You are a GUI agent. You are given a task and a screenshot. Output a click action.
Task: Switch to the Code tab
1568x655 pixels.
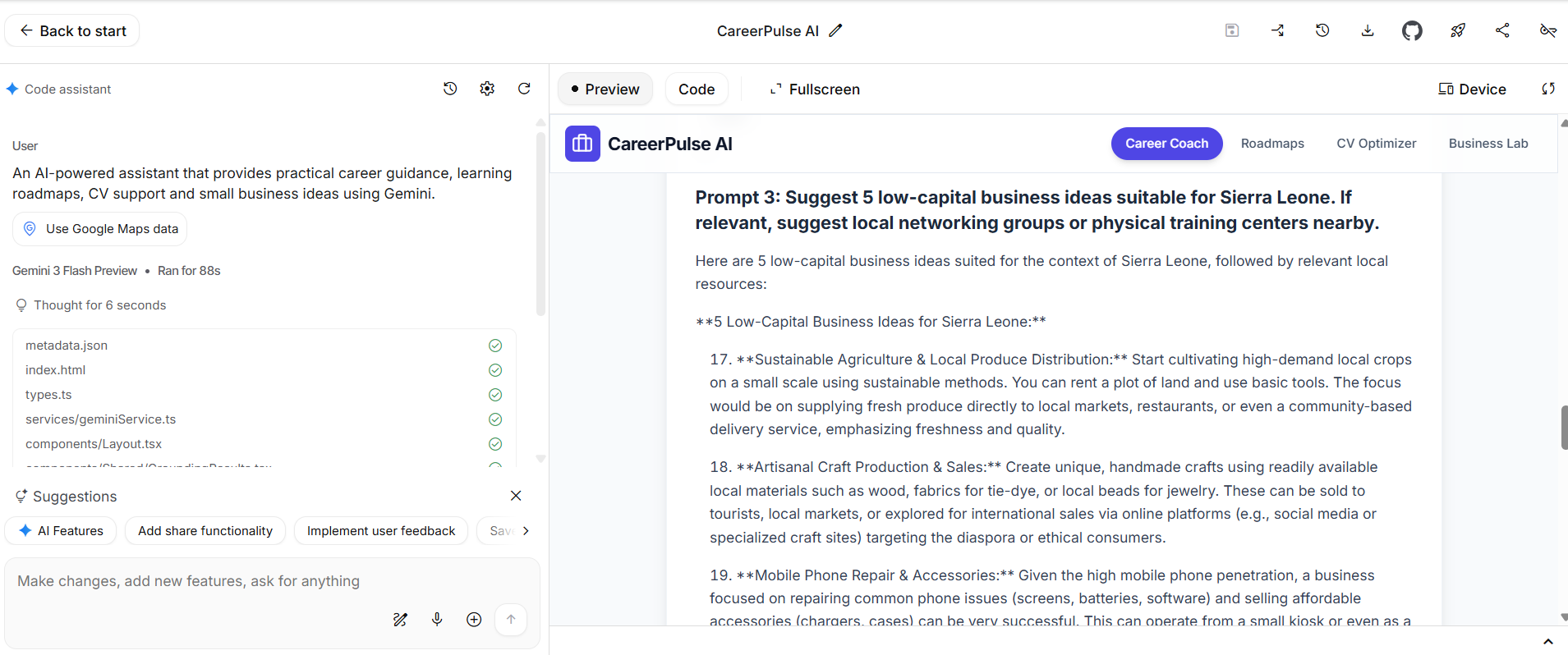click(697, 89)
